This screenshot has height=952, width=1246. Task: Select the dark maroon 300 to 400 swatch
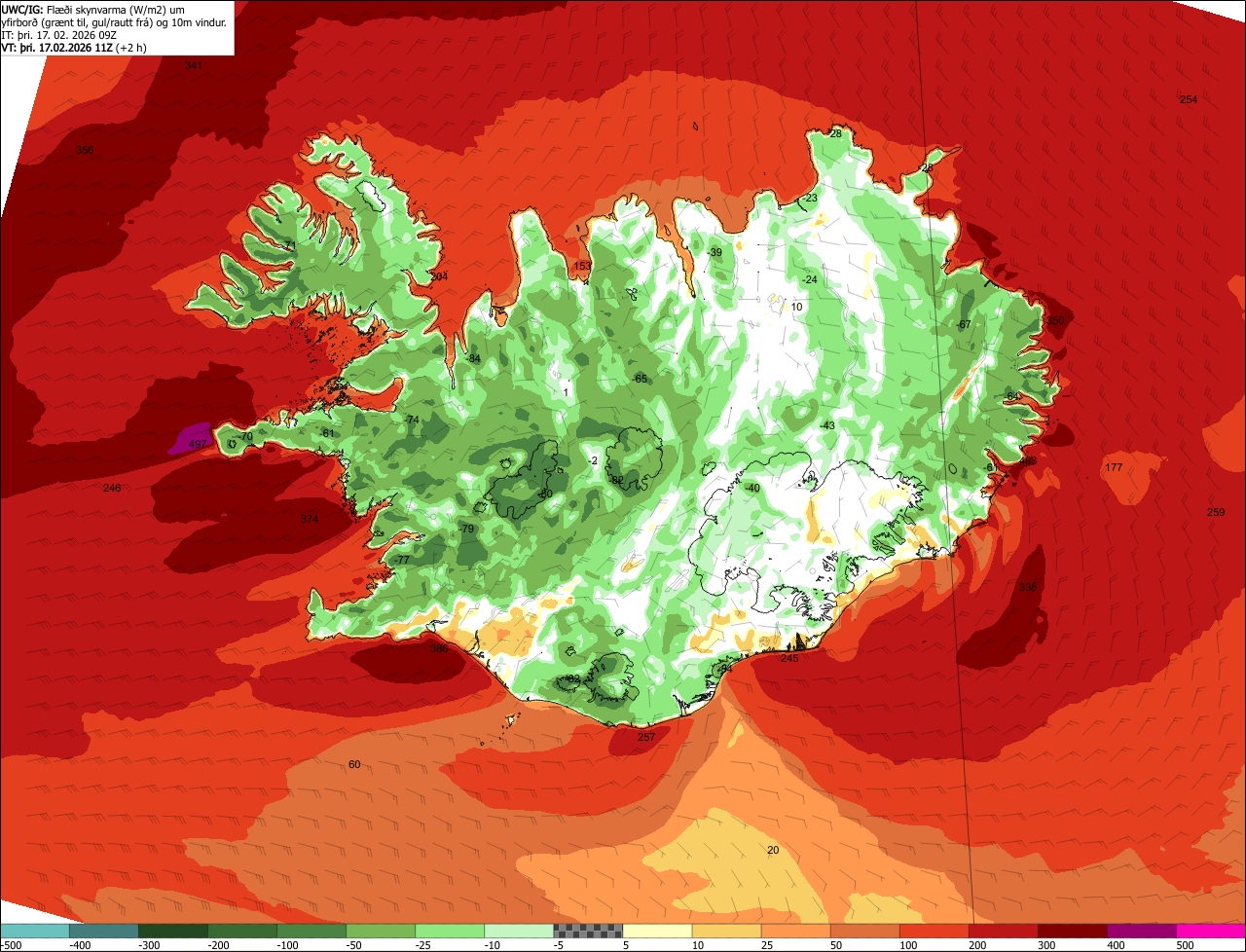tap(1072, 931)
